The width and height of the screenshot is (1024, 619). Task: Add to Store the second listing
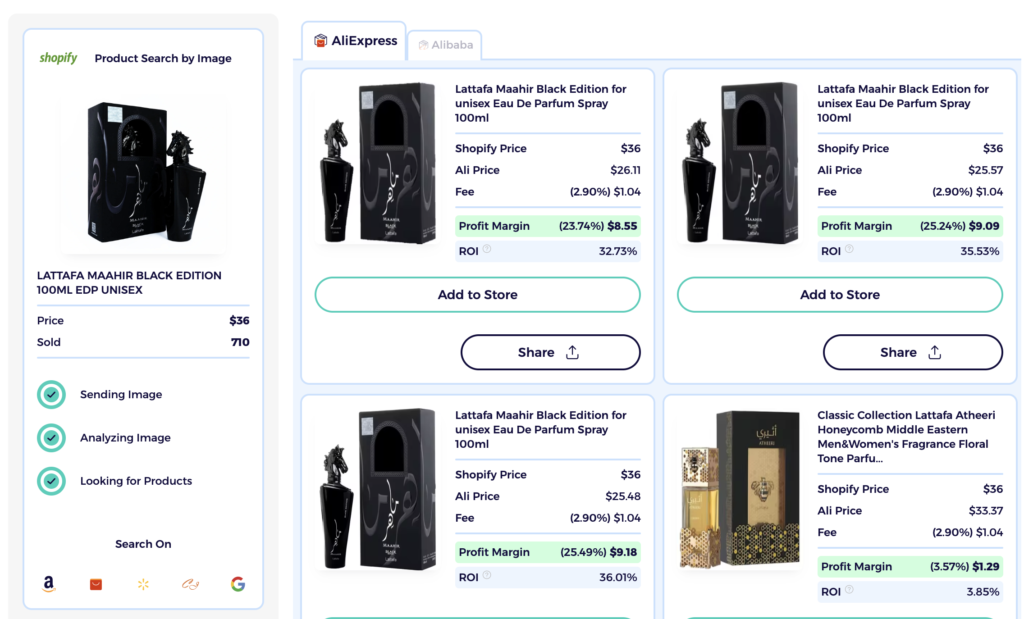coord(839,294)
